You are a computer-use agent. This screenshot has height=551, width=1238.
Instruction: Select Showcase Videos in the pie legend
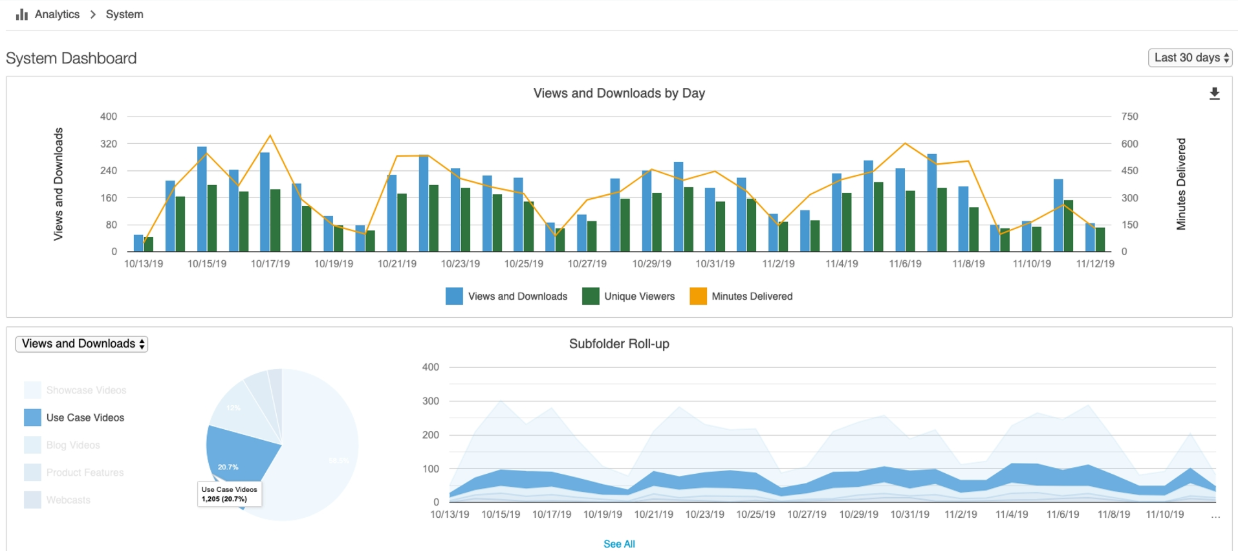point(86,390)
